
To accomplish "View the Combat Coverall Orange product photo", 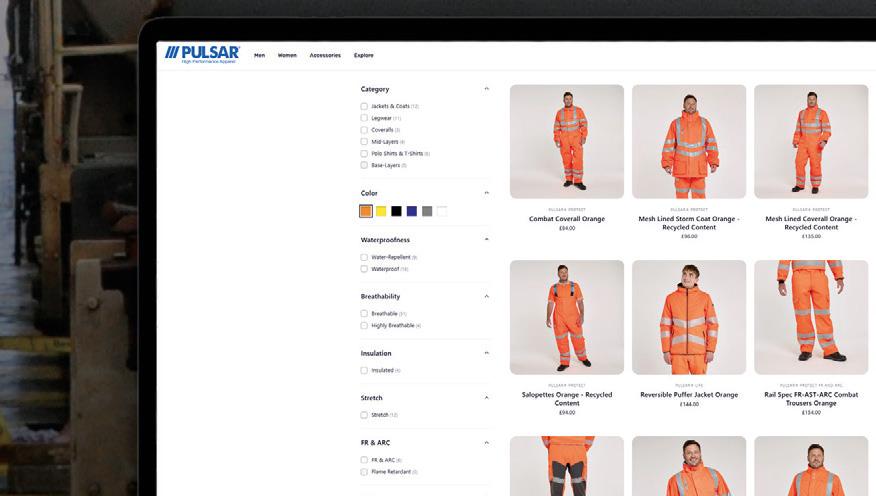I will click(567, 141).
